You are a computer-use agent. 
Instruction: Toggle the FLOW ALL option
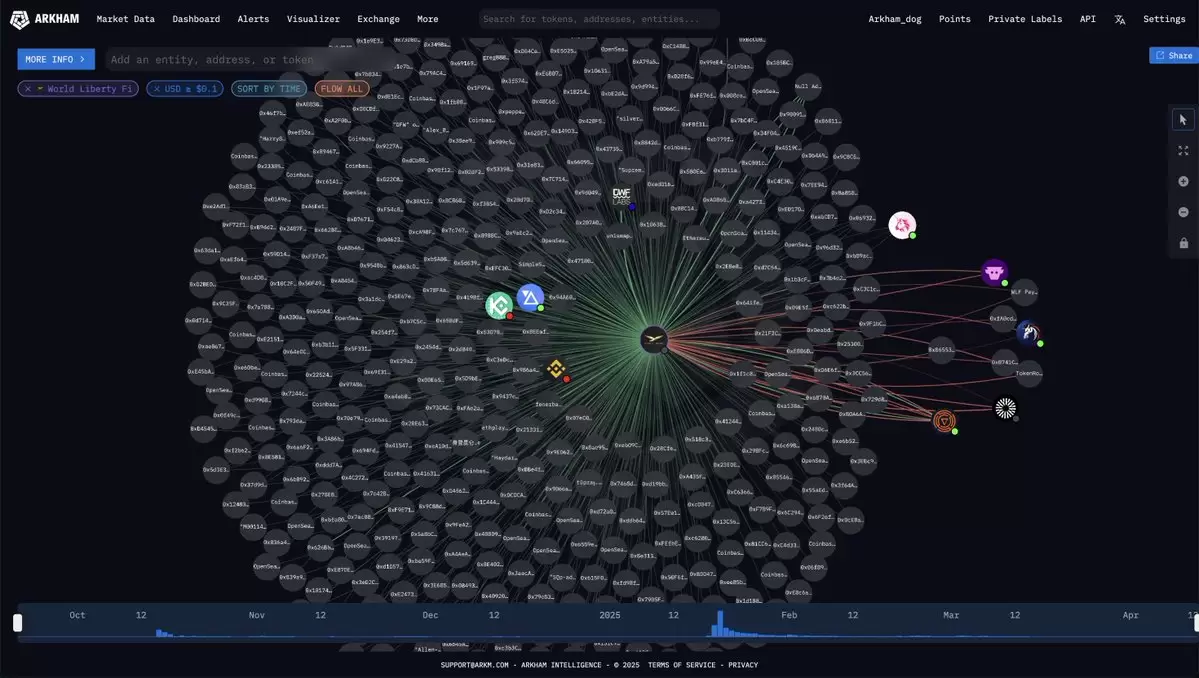(342, 89)
